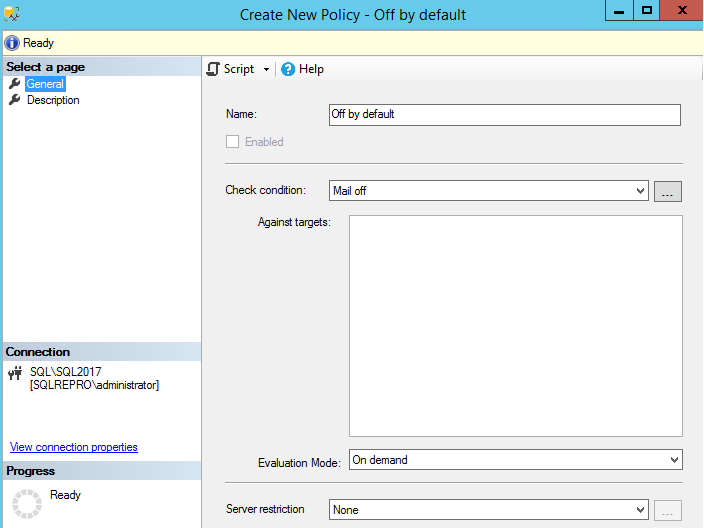This screenshot has height=528, width=704.
Task: Click the wrench icon beside General
Action: tap(14, 84)
